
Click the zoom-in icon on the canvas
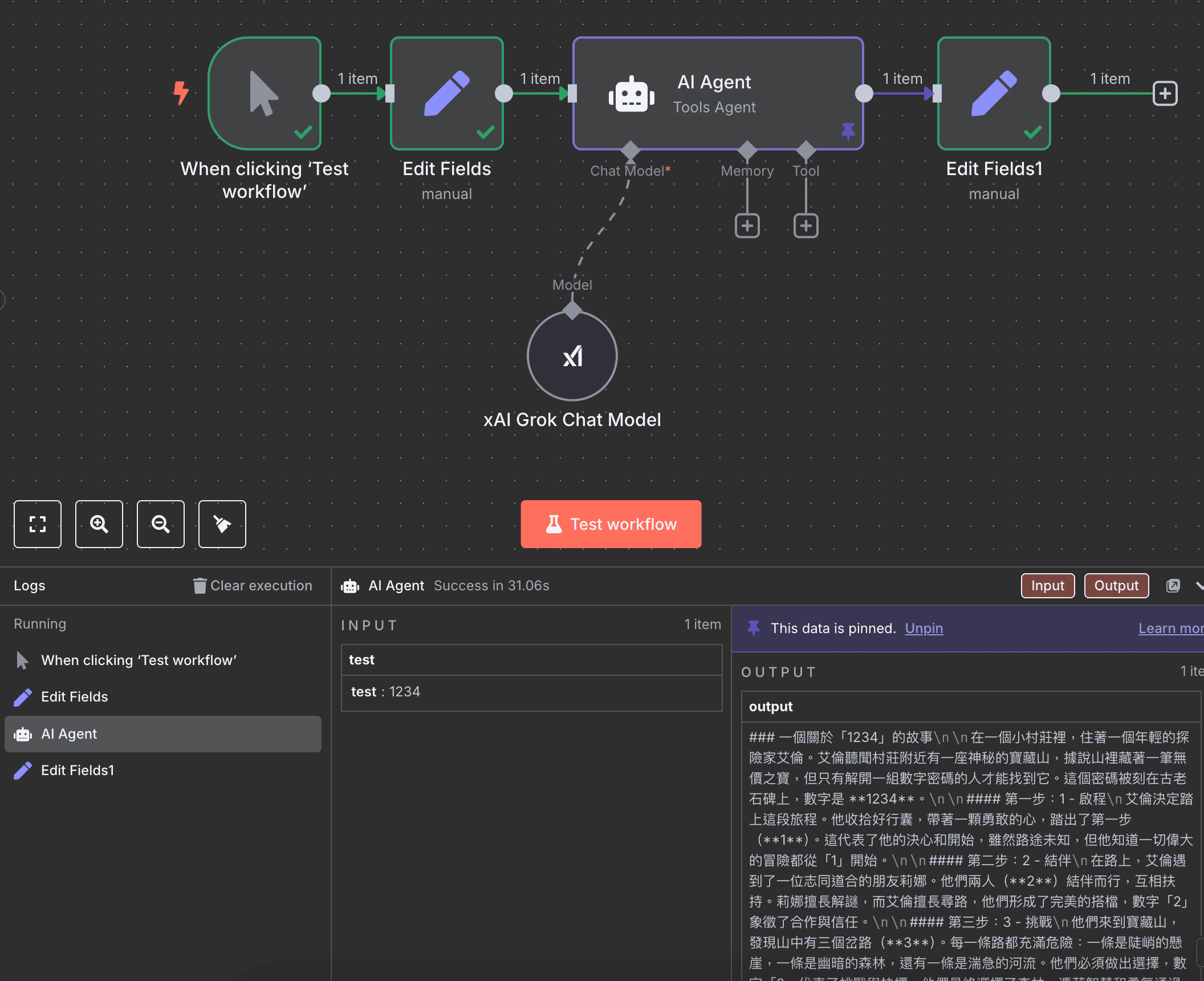(99, 524)
